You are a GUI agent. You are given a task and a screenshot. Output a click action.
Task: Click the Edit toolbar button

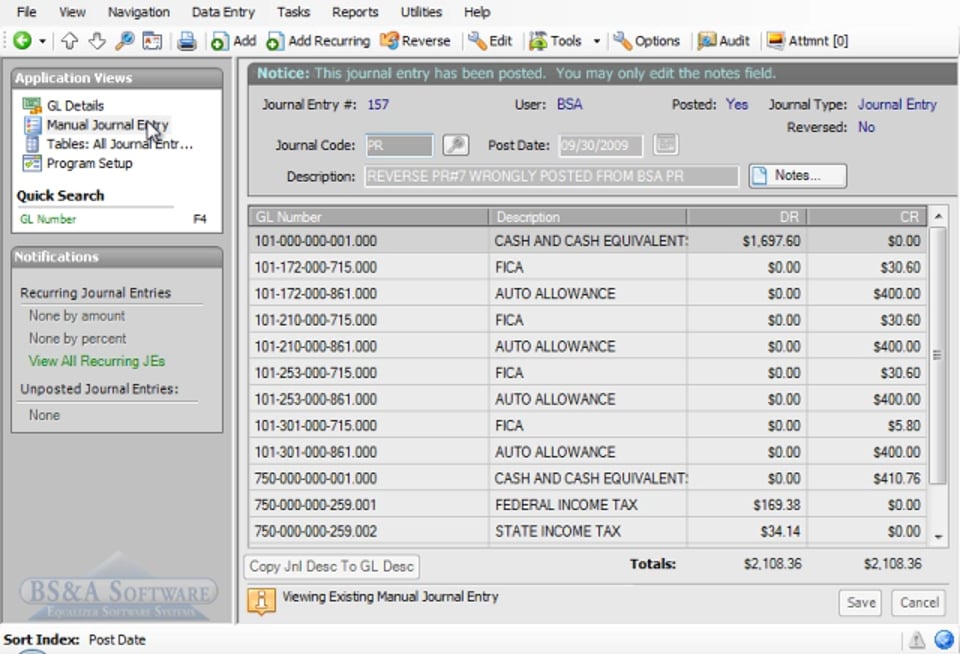(x=490, y=41)
